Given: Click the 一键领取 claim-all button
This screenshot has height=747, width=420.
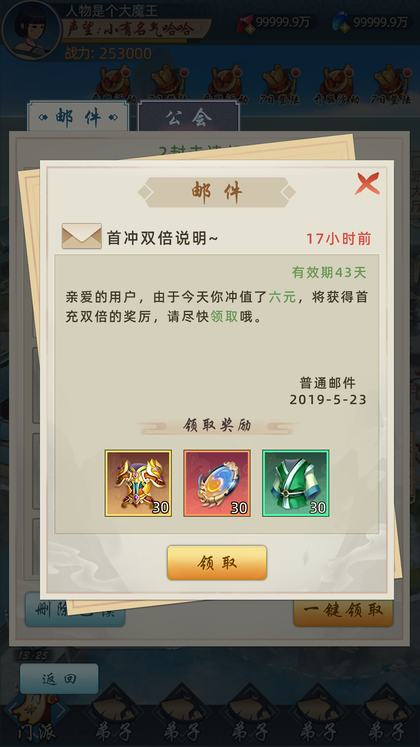Looking at the screenshot, I should [x=343, y=610].
